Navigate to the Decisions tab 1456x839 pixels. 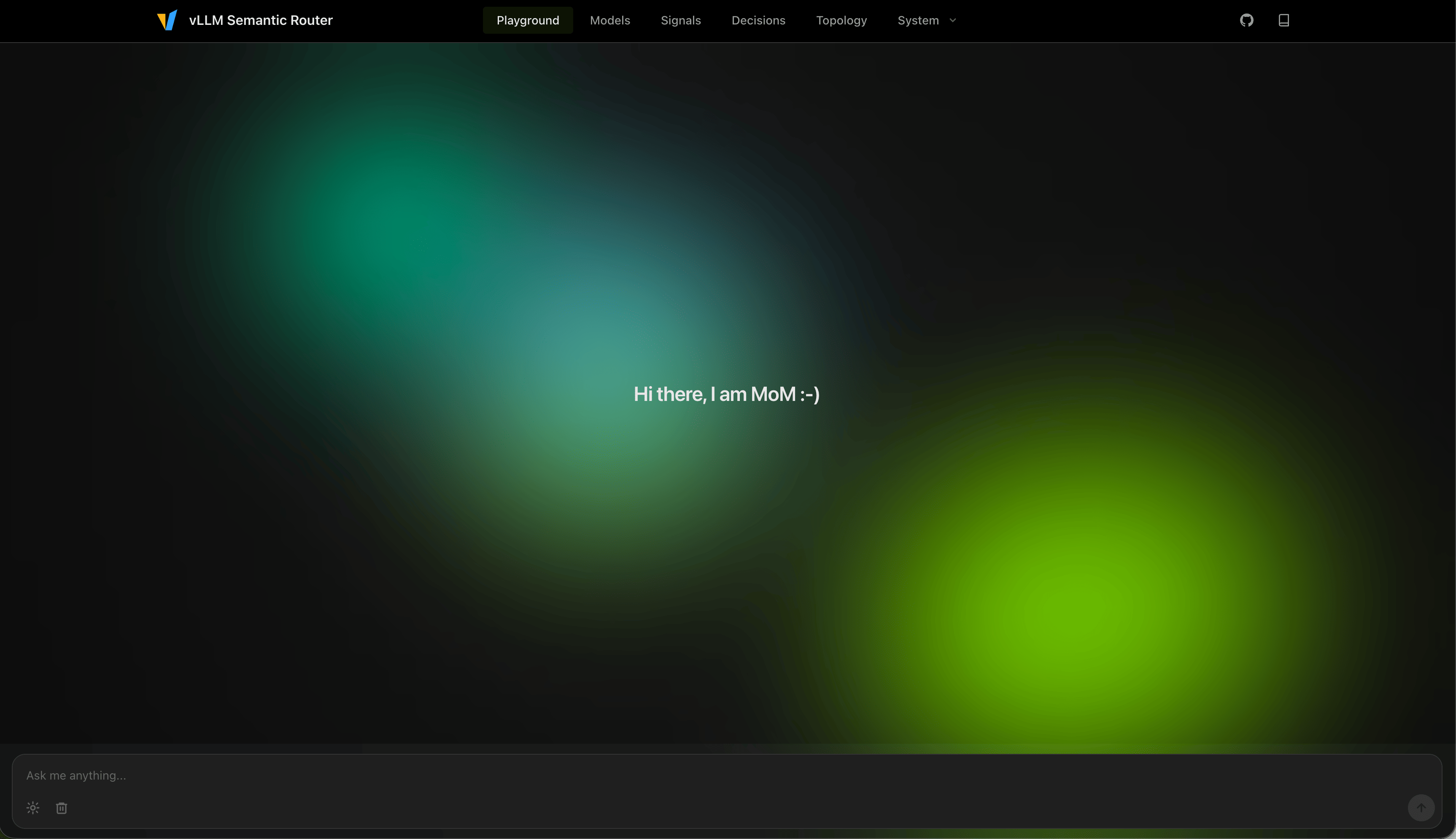[758, 20]
